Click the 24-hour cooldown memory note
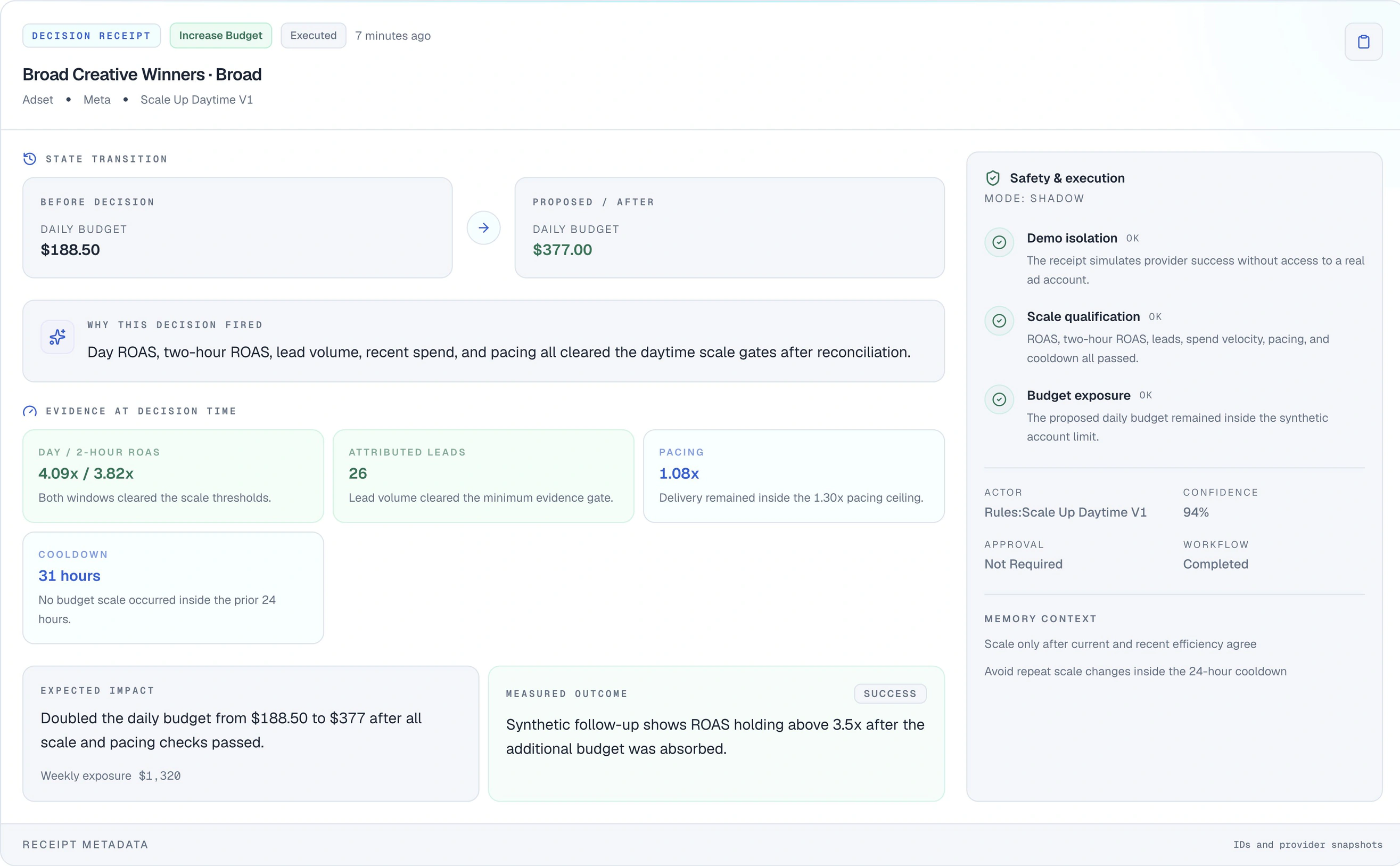Viewport: 1400px width, 866px height. point(1135,671)
